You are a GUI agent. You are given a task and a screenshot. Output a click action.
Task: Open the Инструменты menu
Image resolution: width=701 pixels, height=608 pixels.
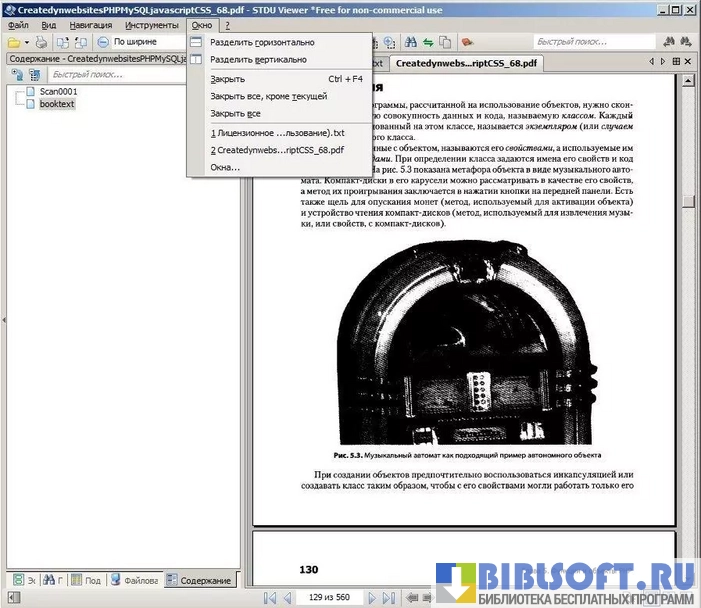pyautogui.click(x=152, y=24)
